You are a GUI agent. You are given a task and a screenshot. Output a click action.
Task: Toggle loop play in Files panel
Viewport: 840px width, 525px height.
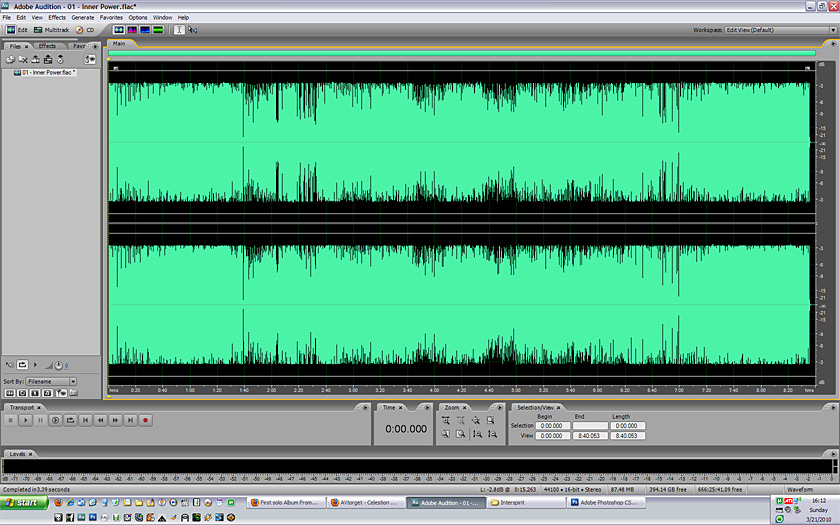[23, 365]
